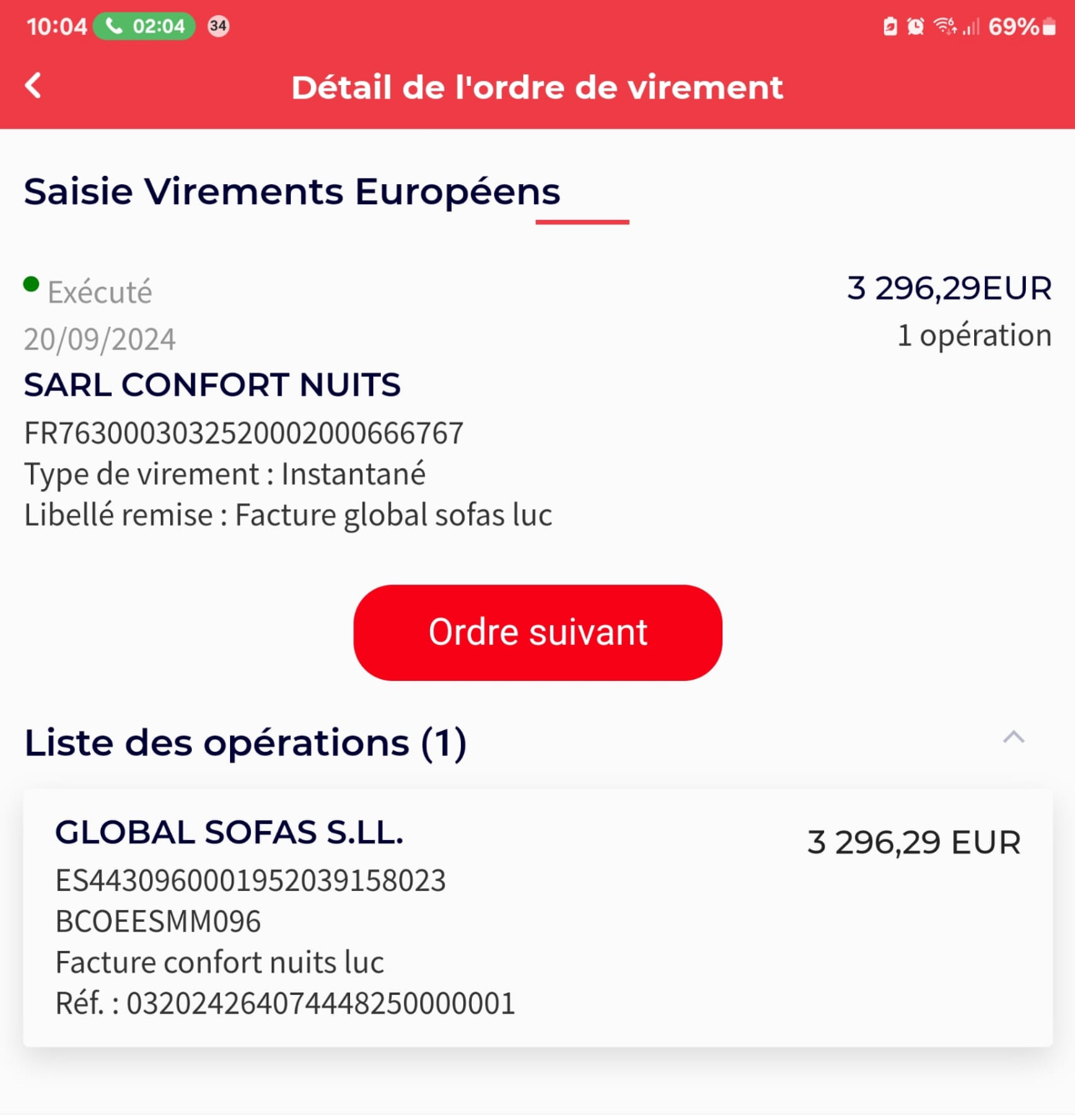Tap the French debit account IBAN
The image size is (1075, 1120).
point(243,433)
